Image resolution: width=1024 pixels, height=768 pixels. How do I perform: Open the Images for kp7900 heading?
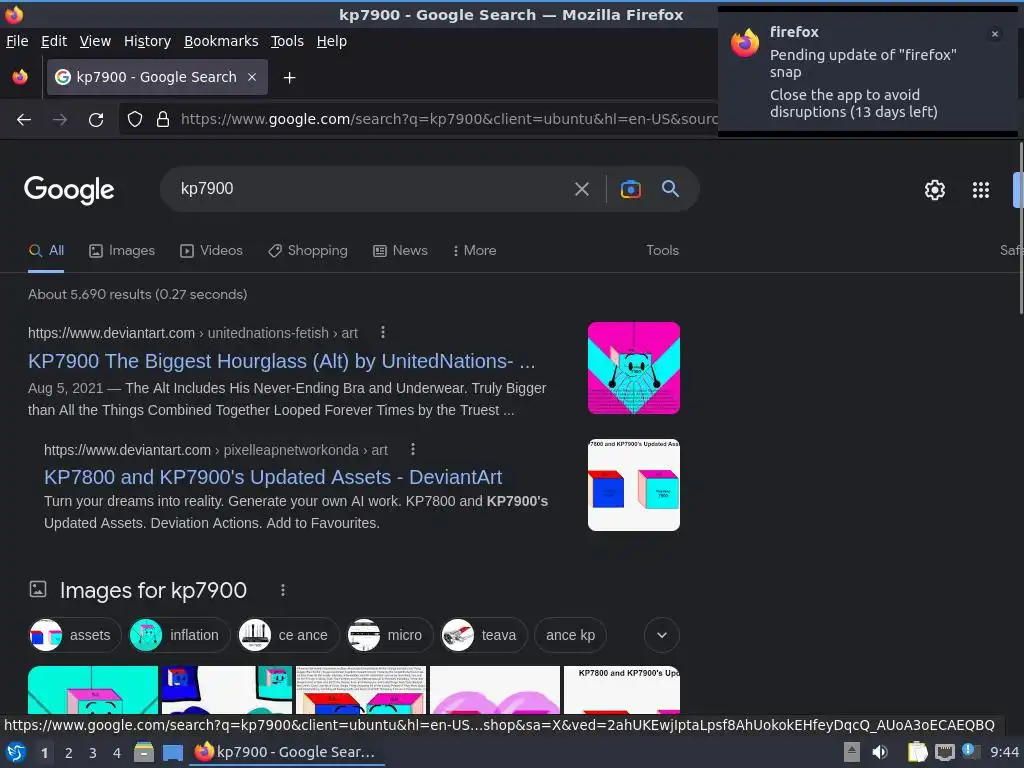[153, 590]
